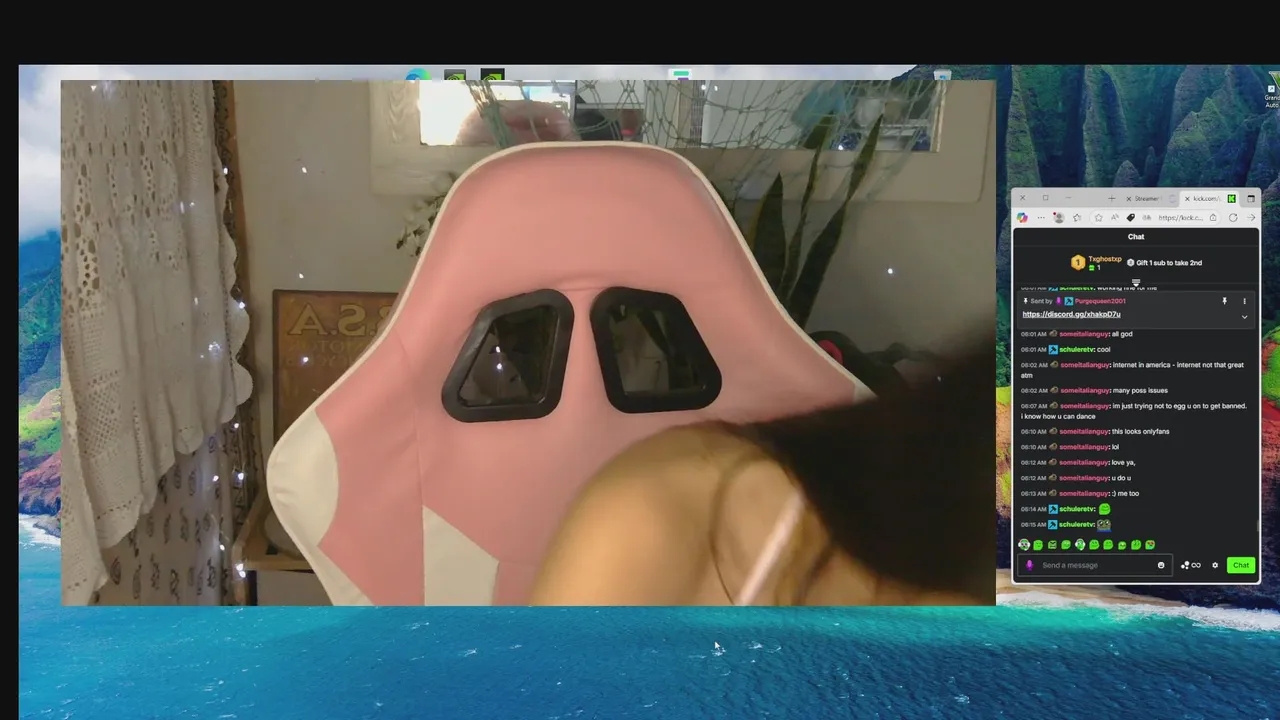Collapse the gift leaderboard handle

point(1136,282)
